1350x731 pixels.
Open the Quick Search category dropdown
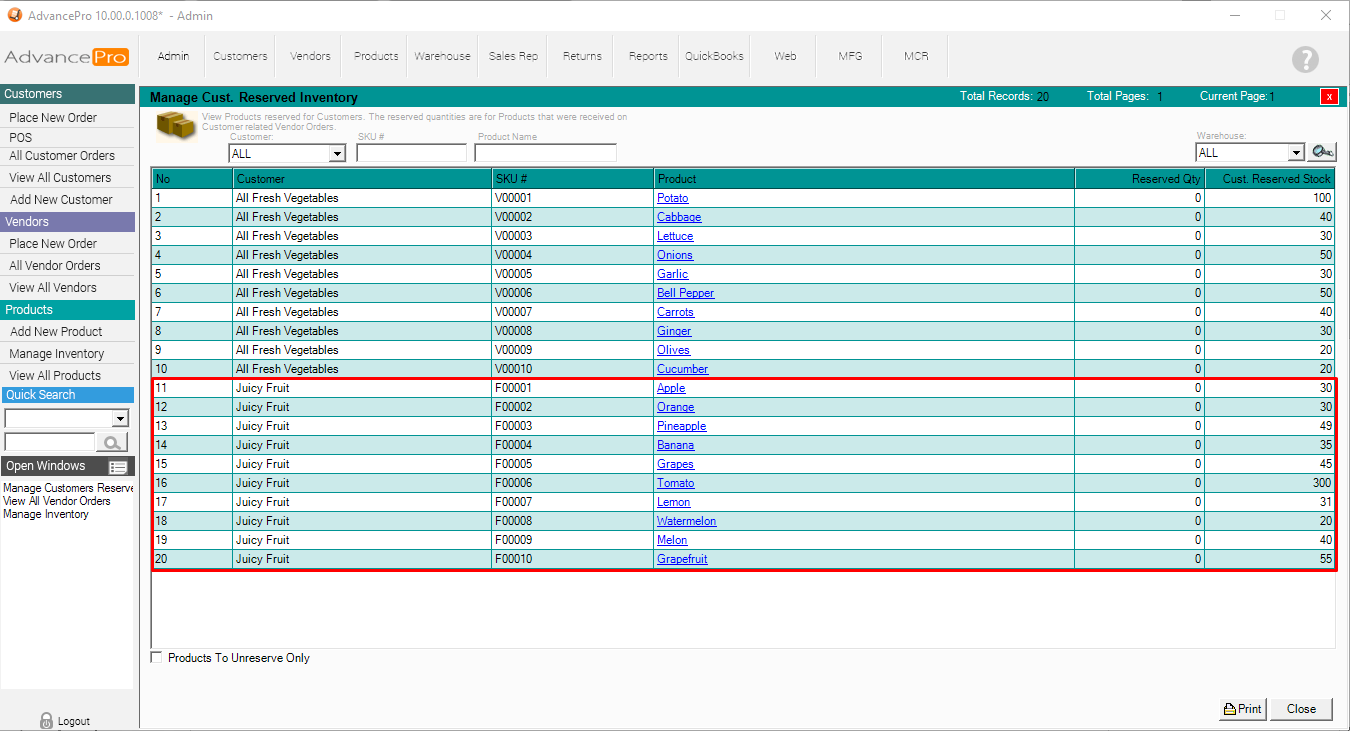[x=121, y=418]
